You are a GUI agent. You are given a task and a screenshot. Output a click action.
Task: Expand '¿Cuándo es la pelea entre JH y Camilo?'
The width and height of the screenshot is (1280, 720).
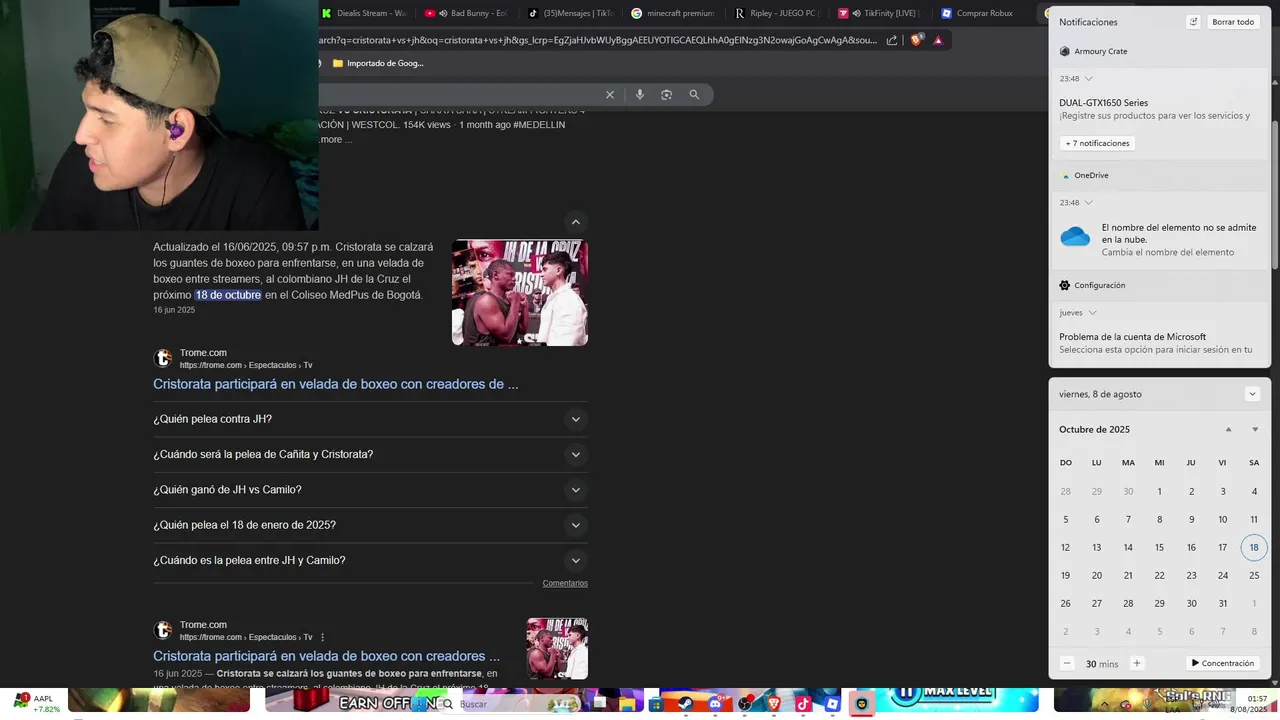click(x=370, y=560)
